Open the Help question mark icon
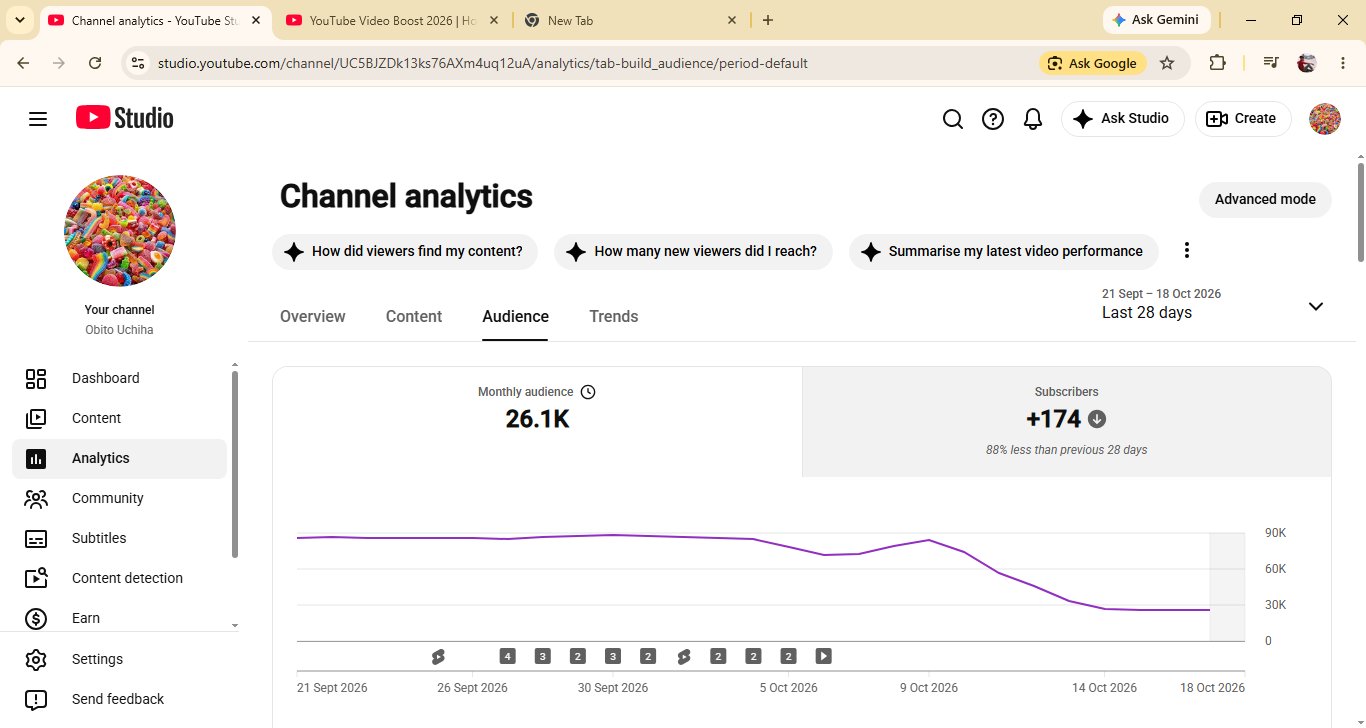The image size is (1366, 728). [x=993, y=119]
